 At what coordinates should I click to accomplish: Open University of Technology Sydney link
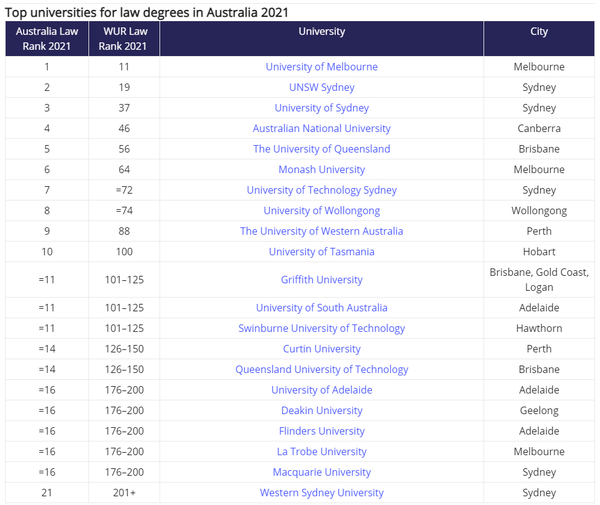(321, 190)
